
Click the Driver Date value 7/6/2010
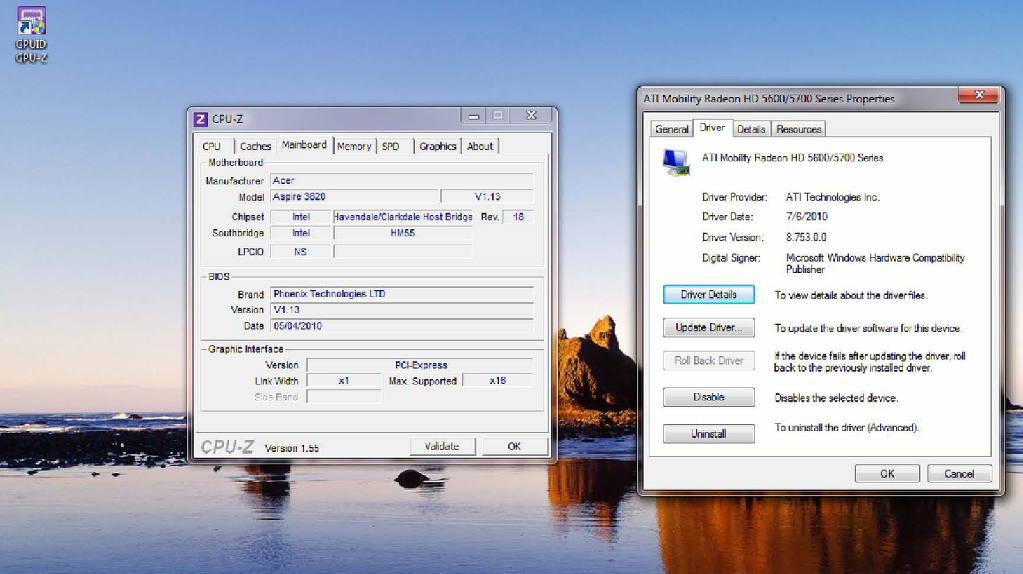pos(806,217)
